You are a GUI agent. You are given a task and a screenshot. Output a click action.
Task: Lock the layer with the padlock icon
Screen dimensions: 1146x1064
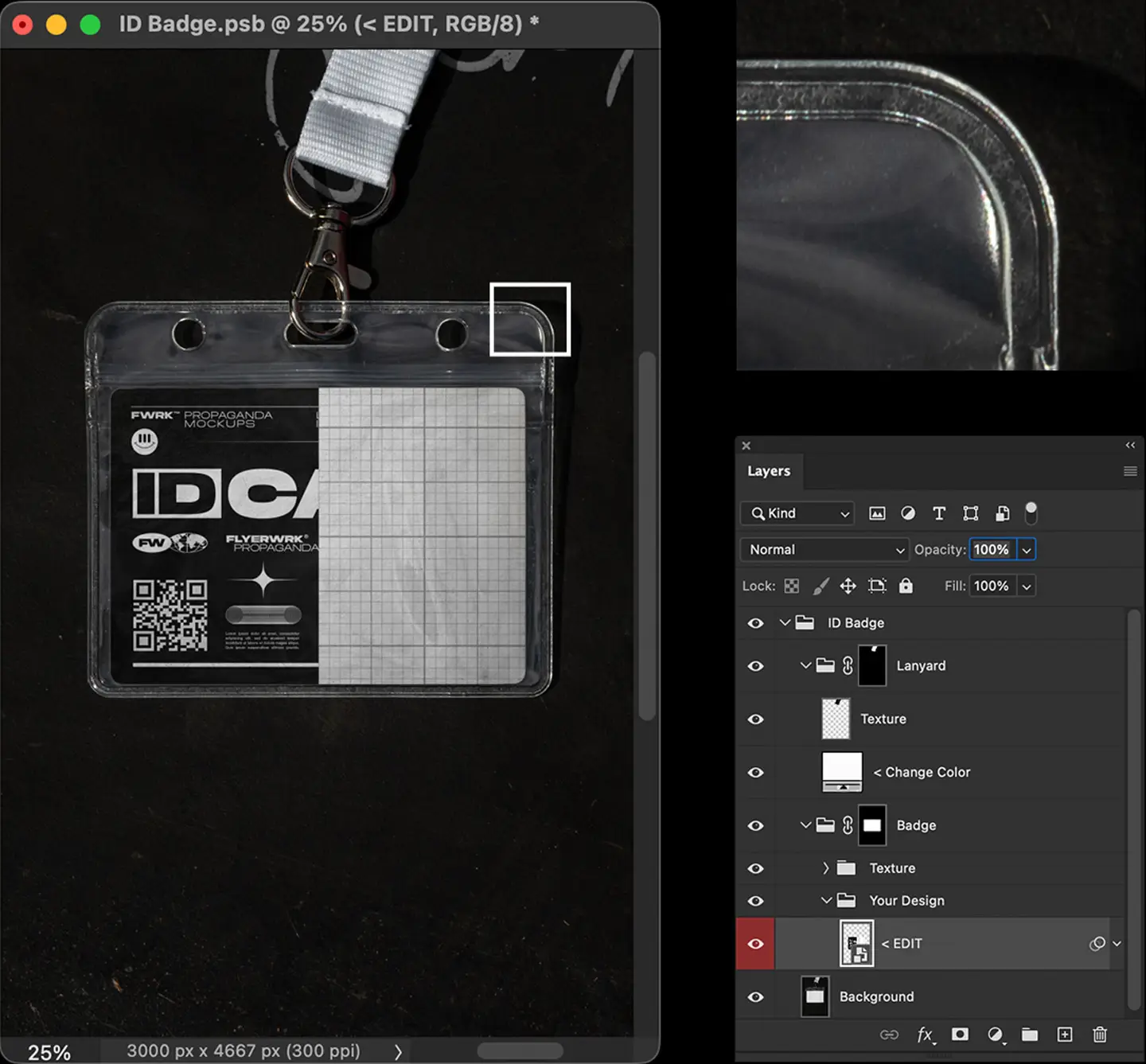pos(906,586)
